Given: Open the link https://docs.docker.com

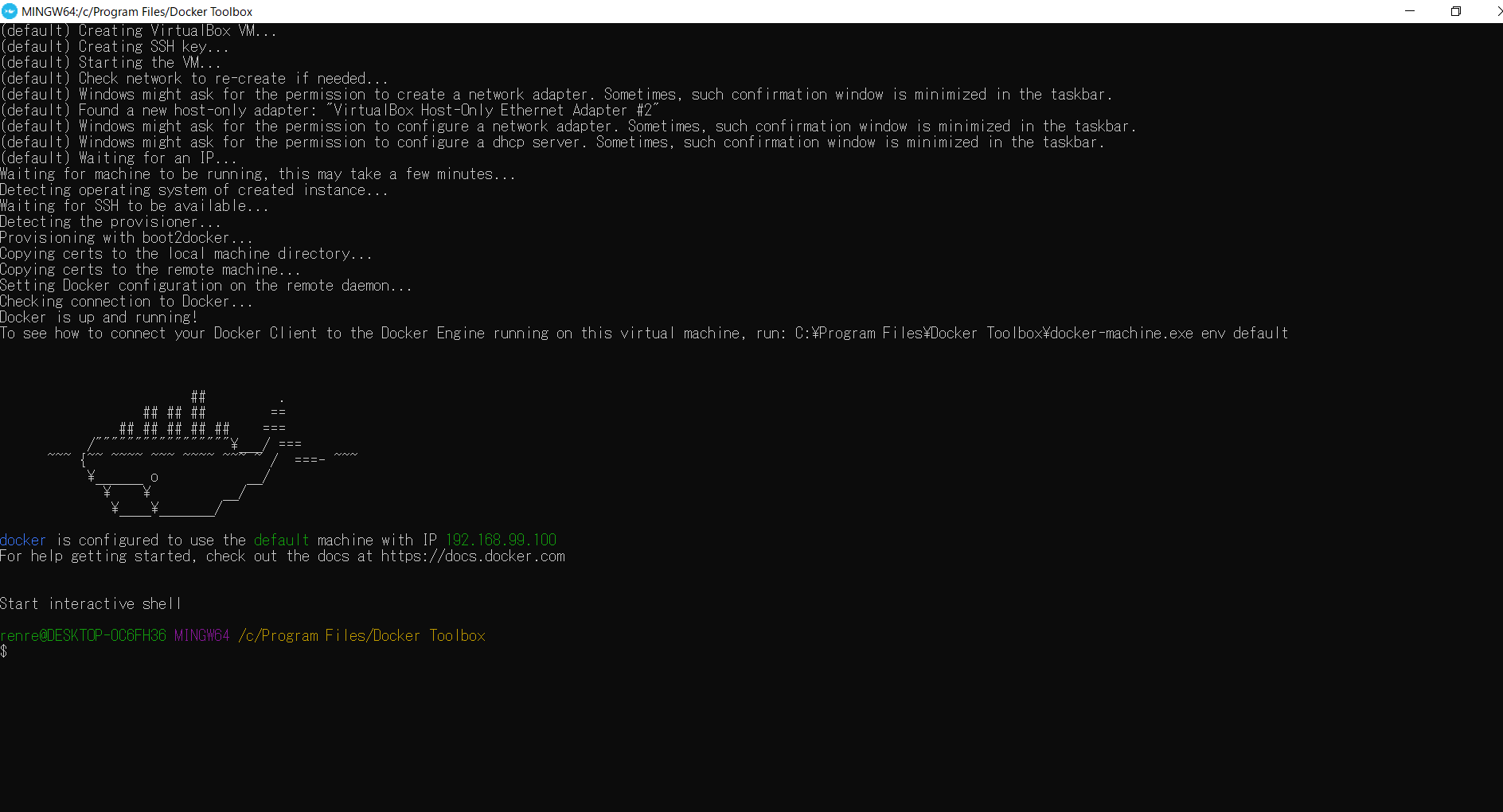Looking at the screenshot, I should pyautogui.click(x=473, y=556).
